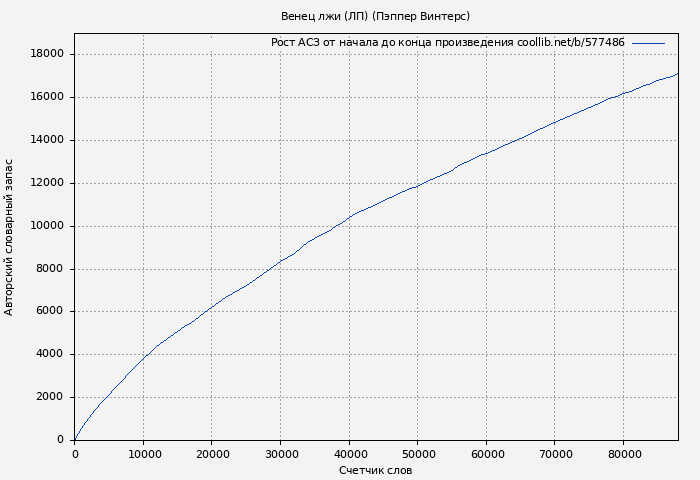Click the 18000 tick label on Y-axis
Image resolution: width=700 pixels, height=480 pixels.
tap(48, 54)
